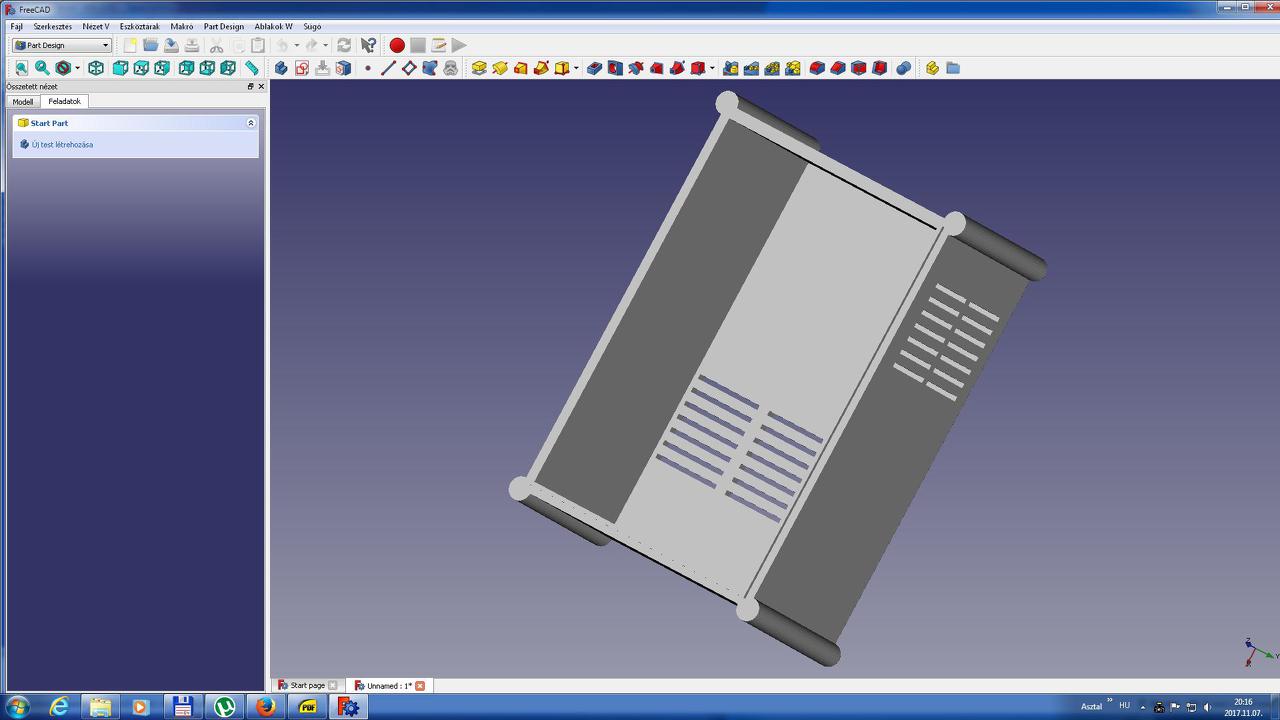Click the Subtractive loft icon
The height and width of the screenshot is (720, 1280).
pos(657,68)
